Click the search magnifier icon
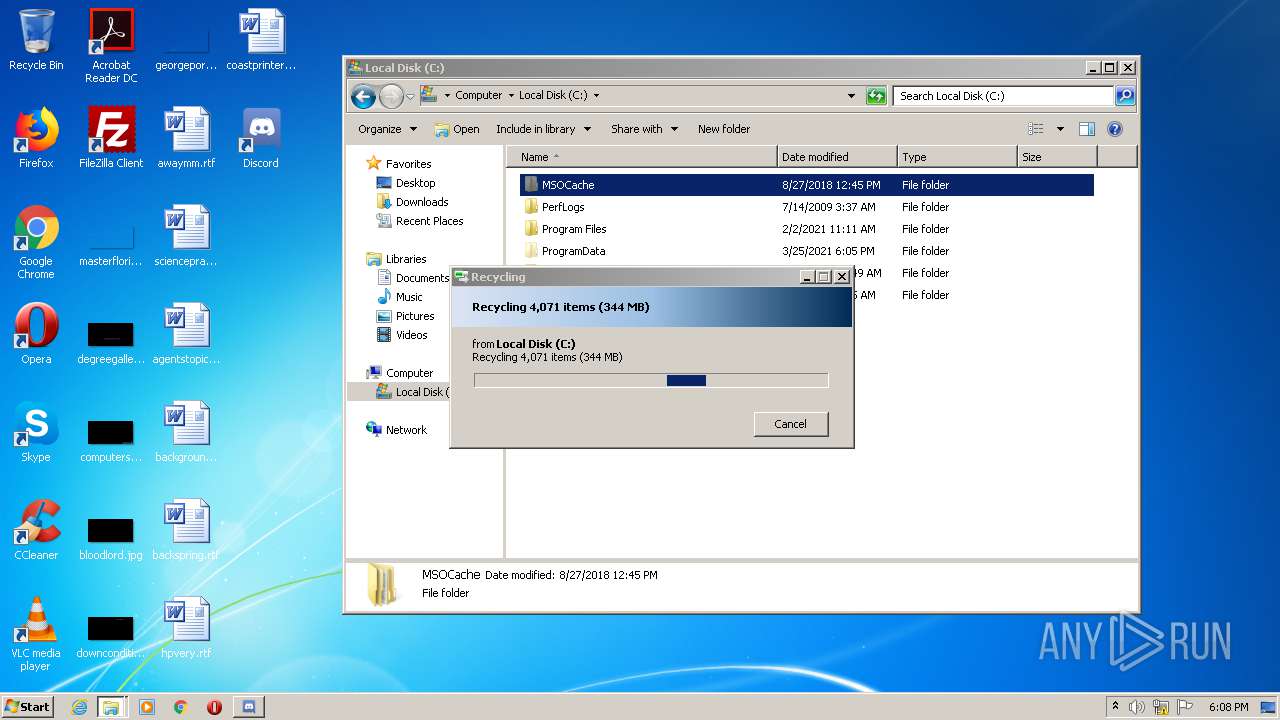 click(x=1125, y=96)
